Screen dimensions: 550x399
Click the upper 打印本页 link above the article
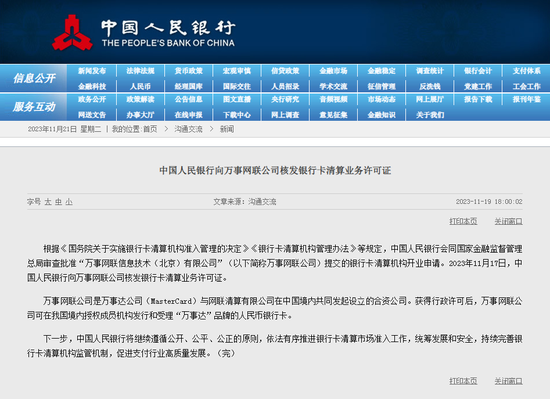pyautogui.click(x=463, y=221)
